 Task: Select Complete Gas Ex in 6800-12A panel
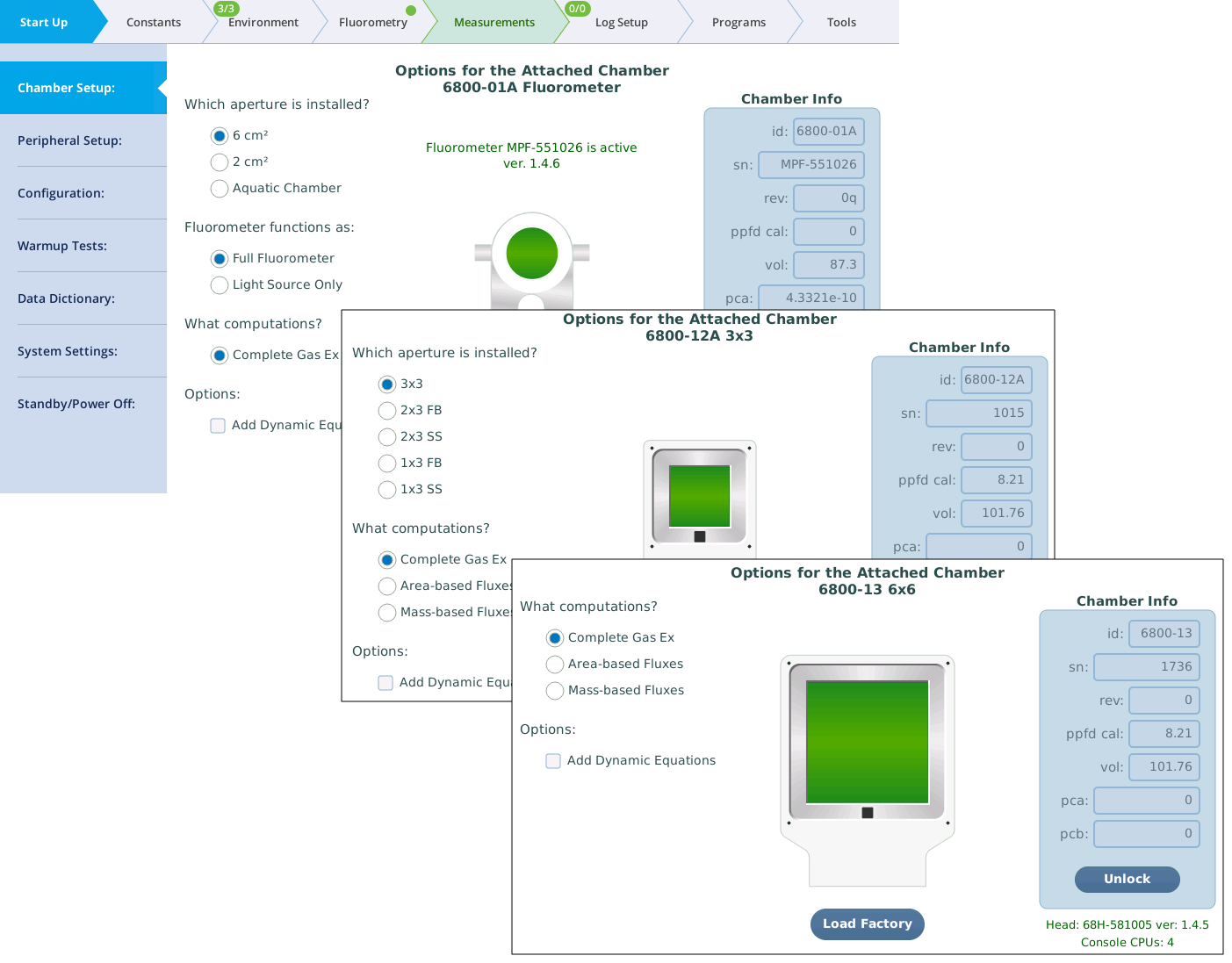[387, 560]
